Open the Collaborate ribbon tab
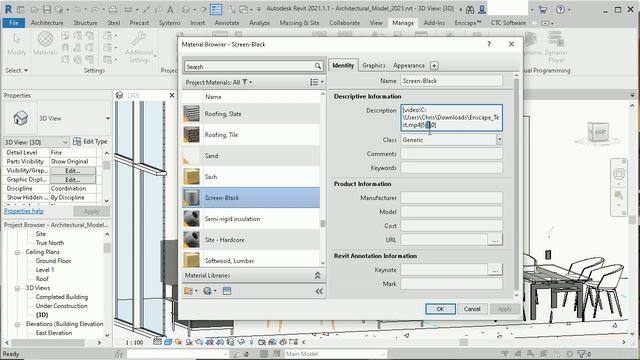The height and width of the screenshot is (360, 640). click(344, 23)
